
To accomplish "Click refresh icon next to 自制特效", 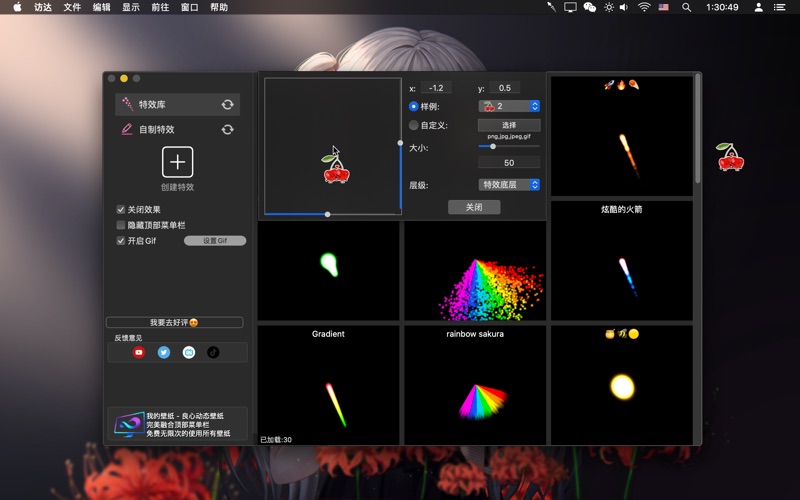I will click(x=228, y=129).
